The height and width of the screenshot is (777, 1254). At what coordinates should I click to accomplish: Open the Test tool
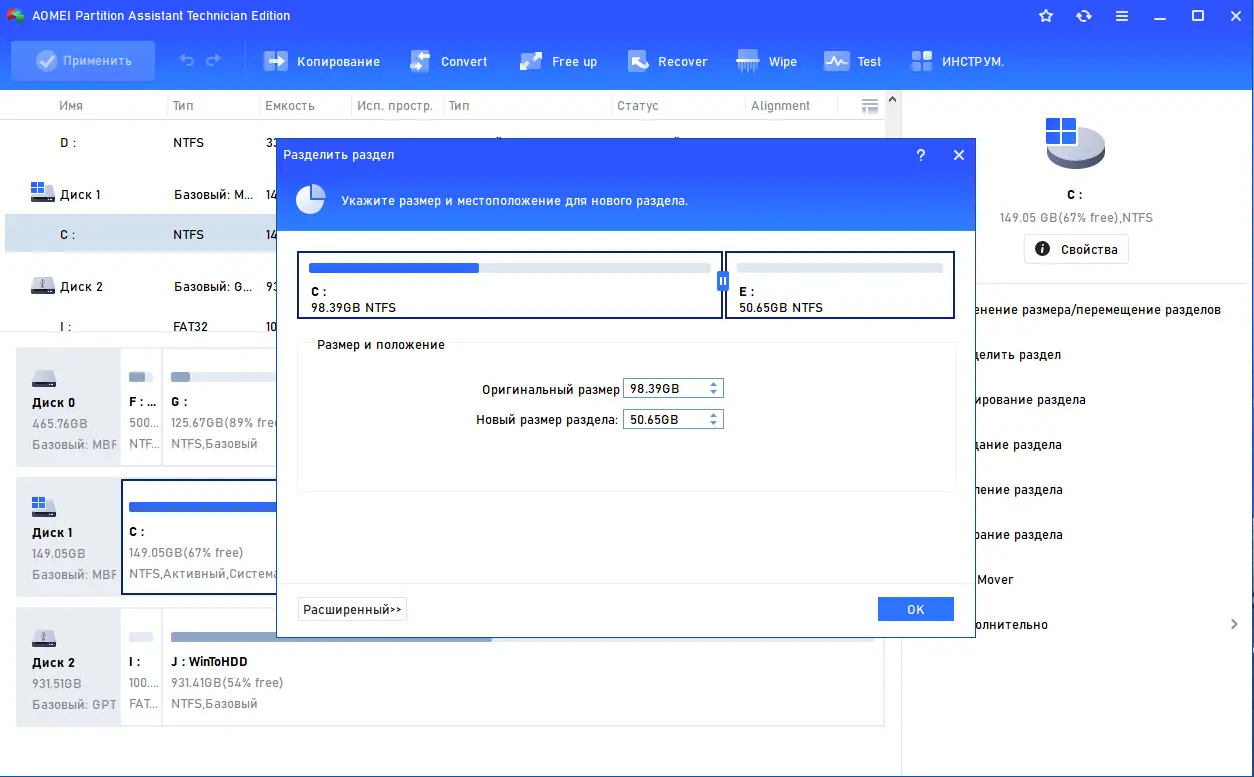[852, 61]
